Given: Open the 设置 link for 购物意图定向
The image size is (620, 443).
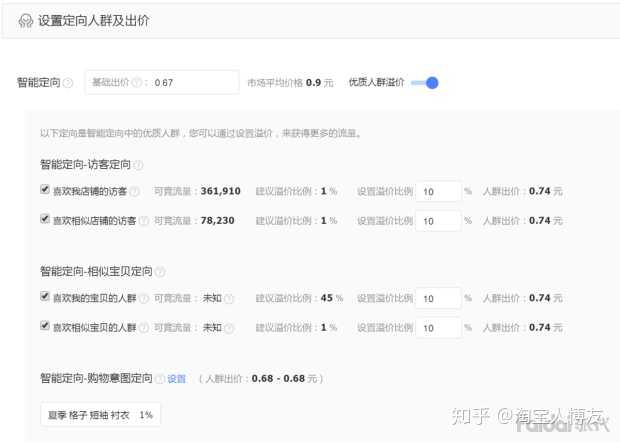Looking at the screenshot, I should 176,379.
